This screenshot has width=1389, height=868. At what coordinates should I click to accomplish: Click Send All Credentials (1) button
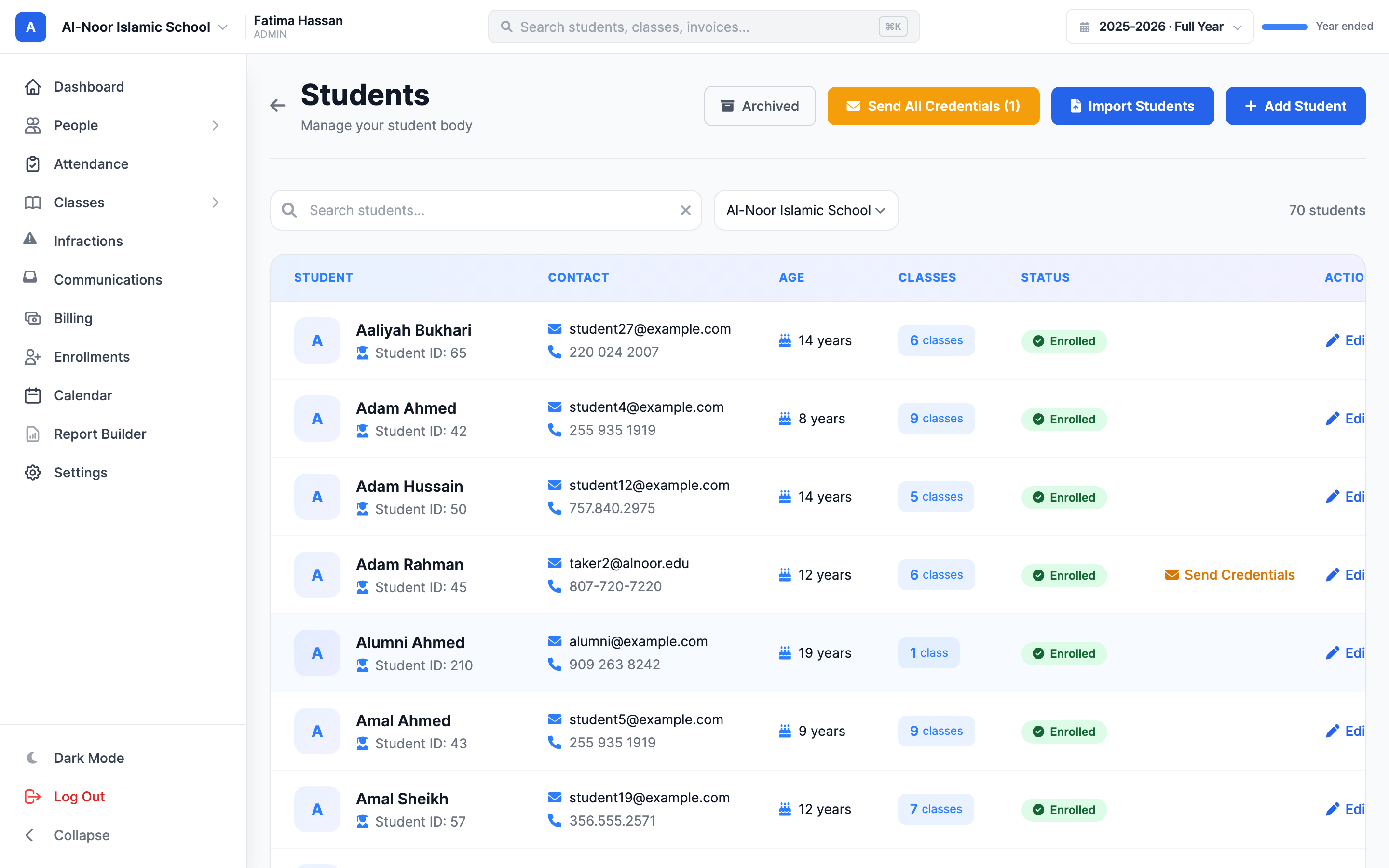point(933,106)
